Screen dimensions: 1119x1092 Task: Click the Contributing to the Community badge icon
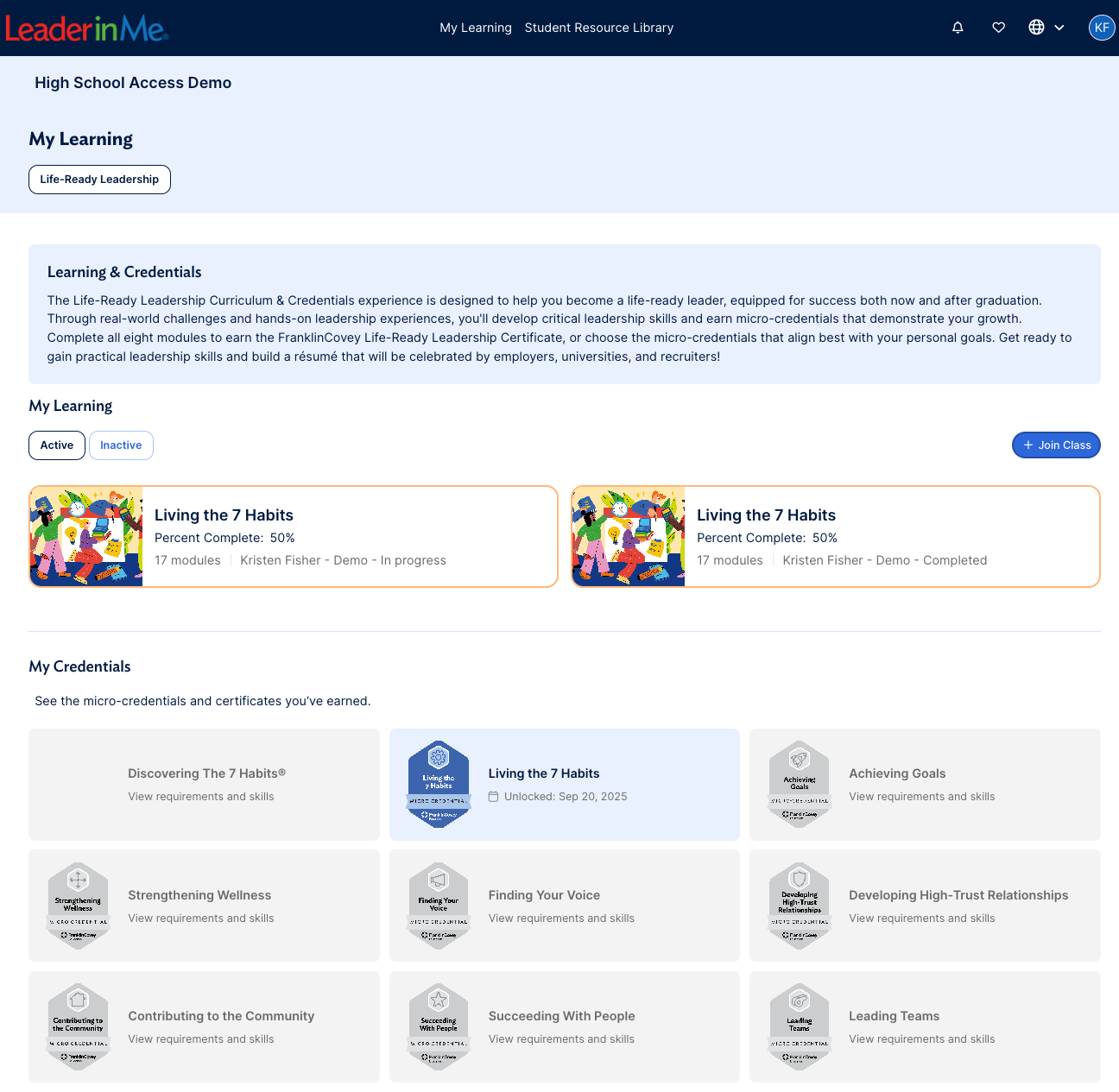(x=79, y=1027)
